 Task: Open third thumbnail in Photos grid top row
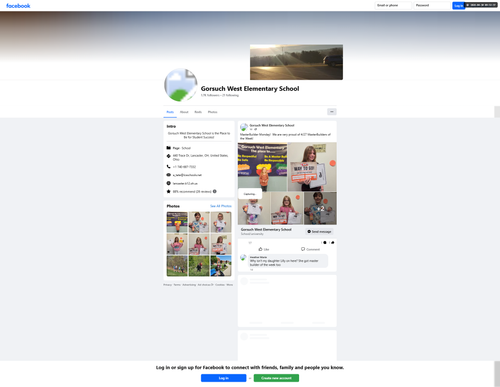point(221,222)
